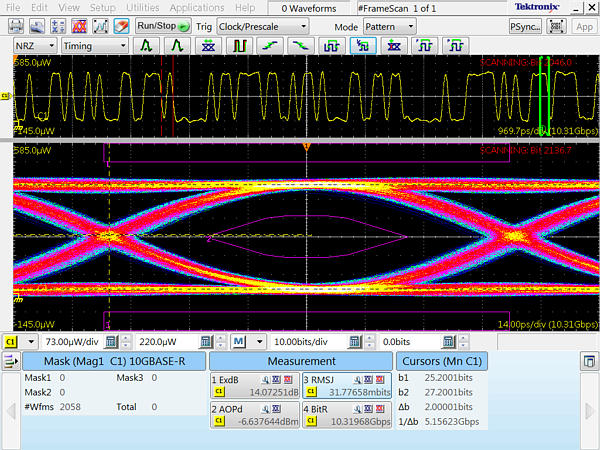Open the Timing measurement category dropdown
This screenshot has width=600, height=450.
95,46
